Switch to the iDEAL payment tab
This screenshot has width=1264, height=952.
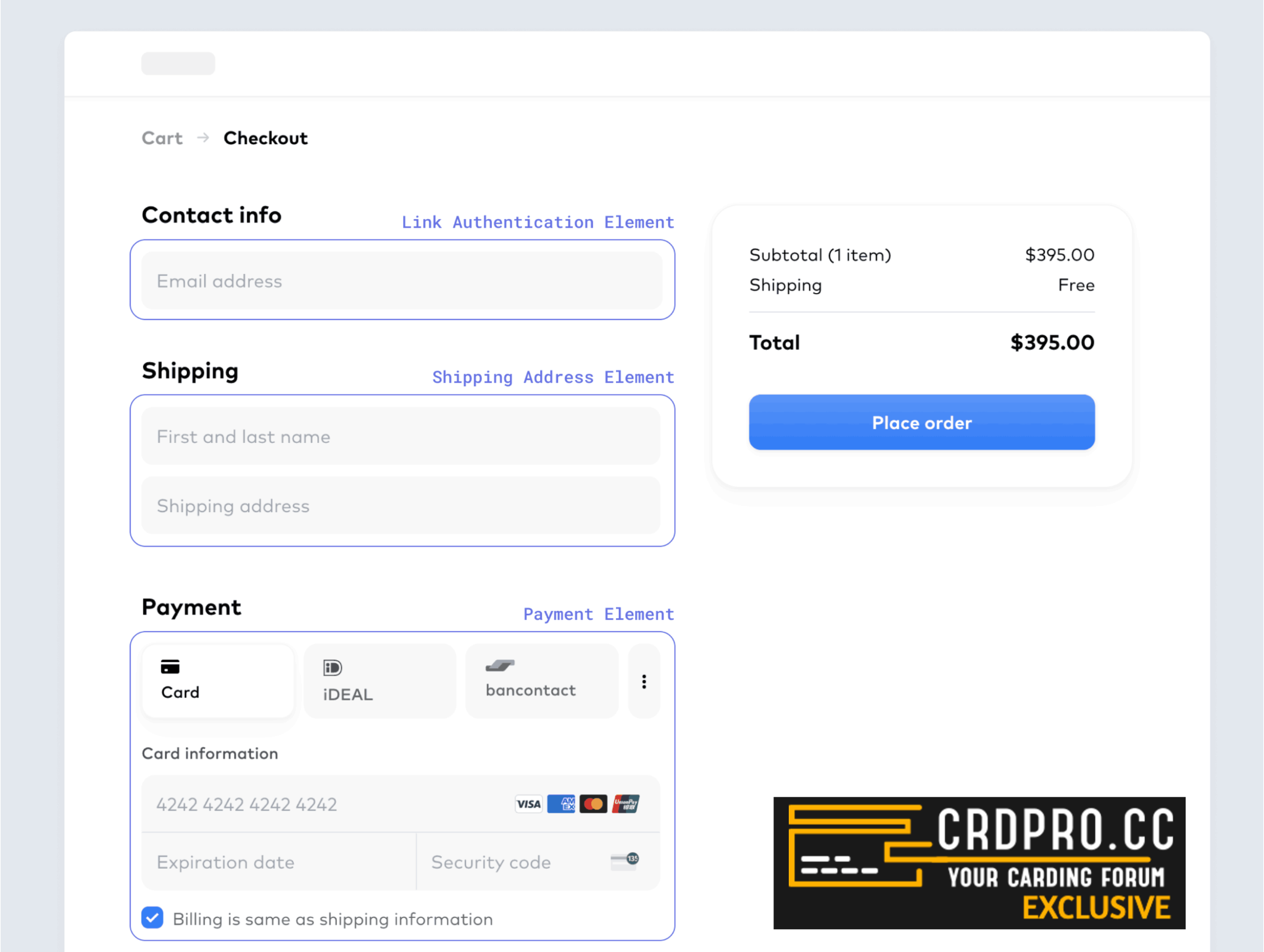coord(380,681)
